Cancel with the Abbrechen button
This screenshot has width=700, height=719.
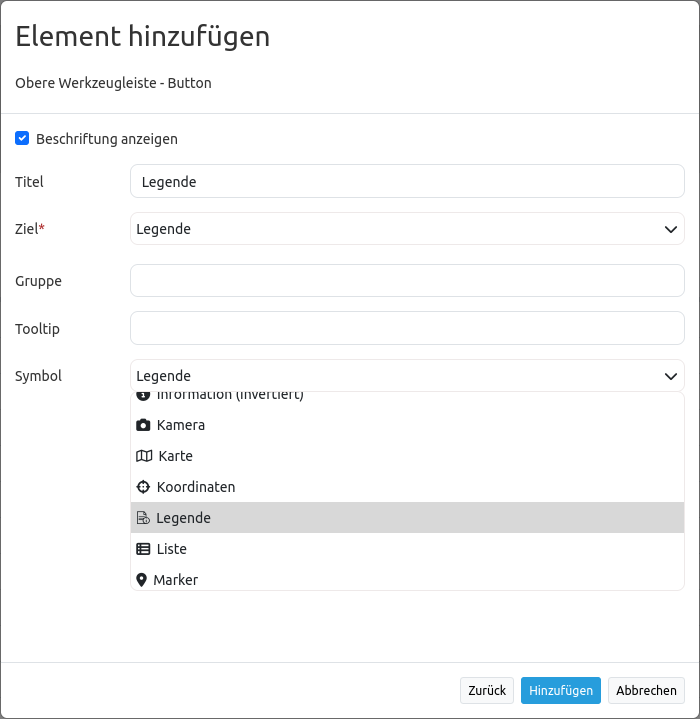(x=646, y=691)
